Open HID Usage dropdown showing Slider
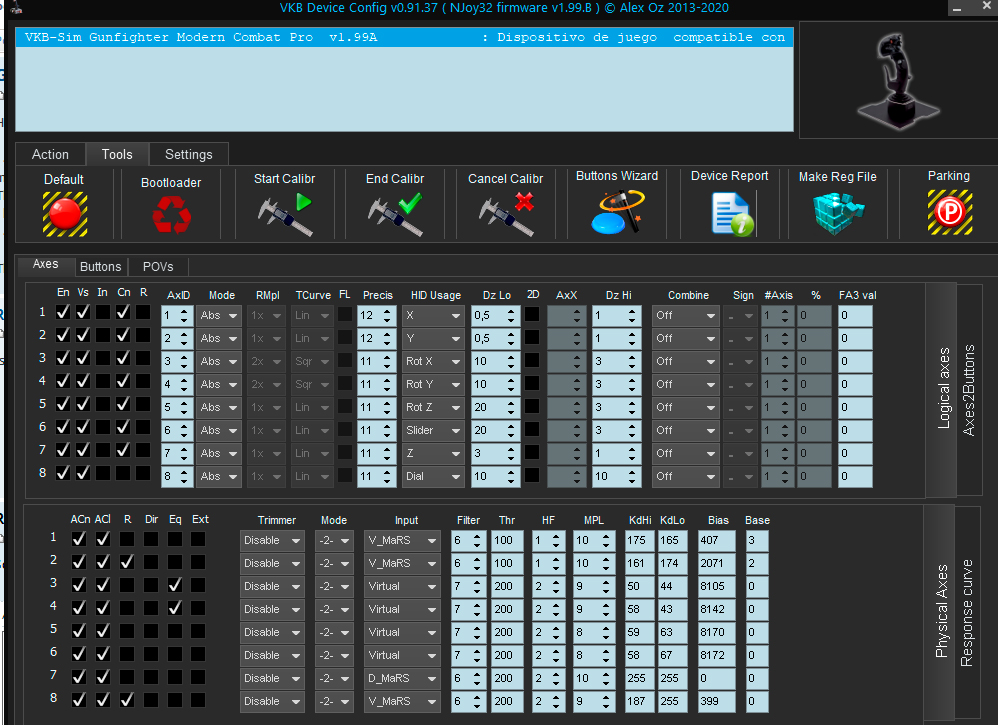 click(433, 430)
